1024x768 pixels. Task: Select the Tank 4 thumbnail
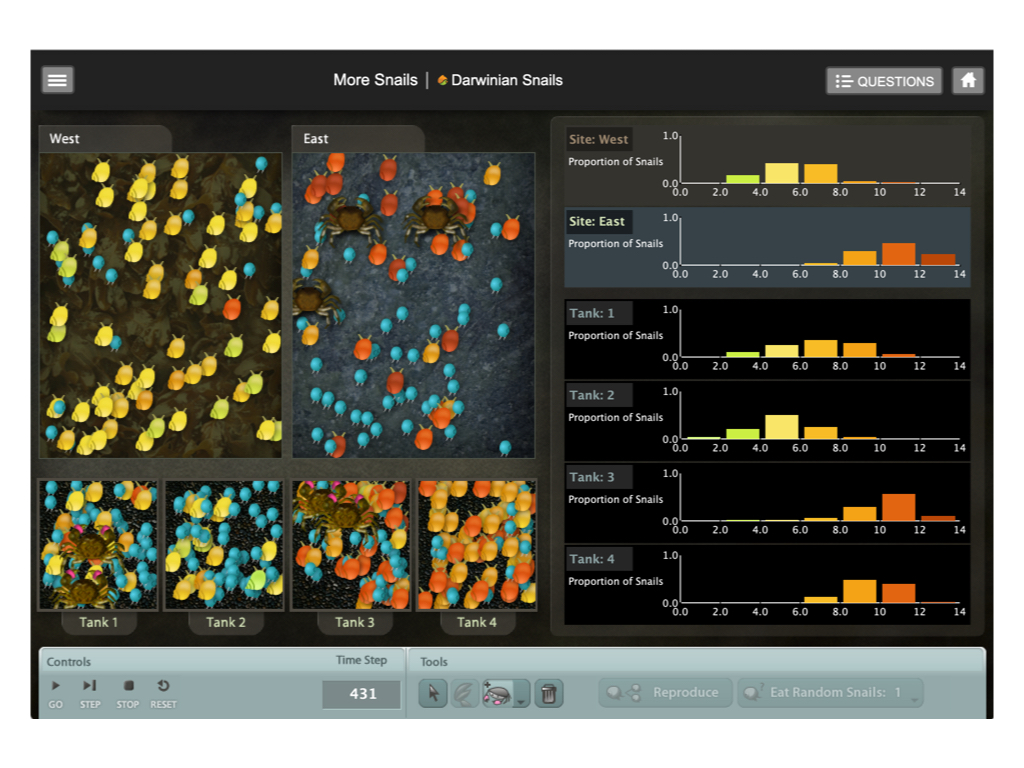[476, 545]
